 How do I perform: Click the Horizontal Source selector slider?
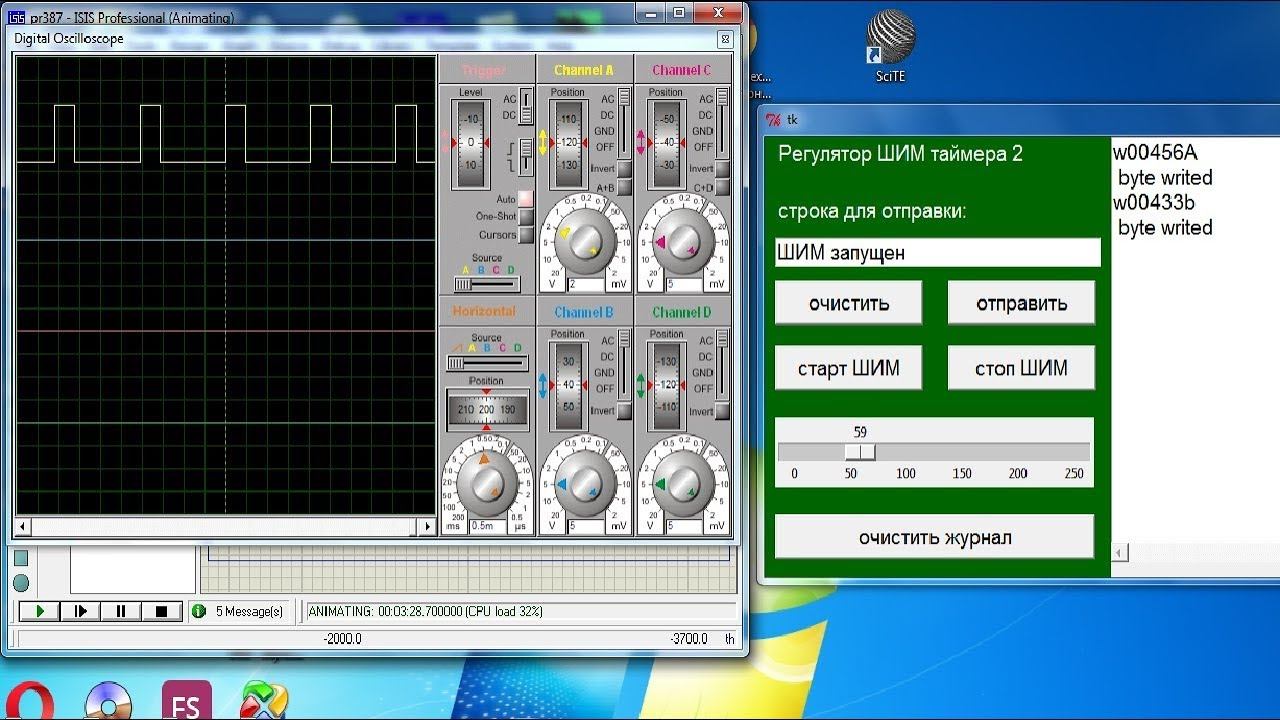[487, 362]
